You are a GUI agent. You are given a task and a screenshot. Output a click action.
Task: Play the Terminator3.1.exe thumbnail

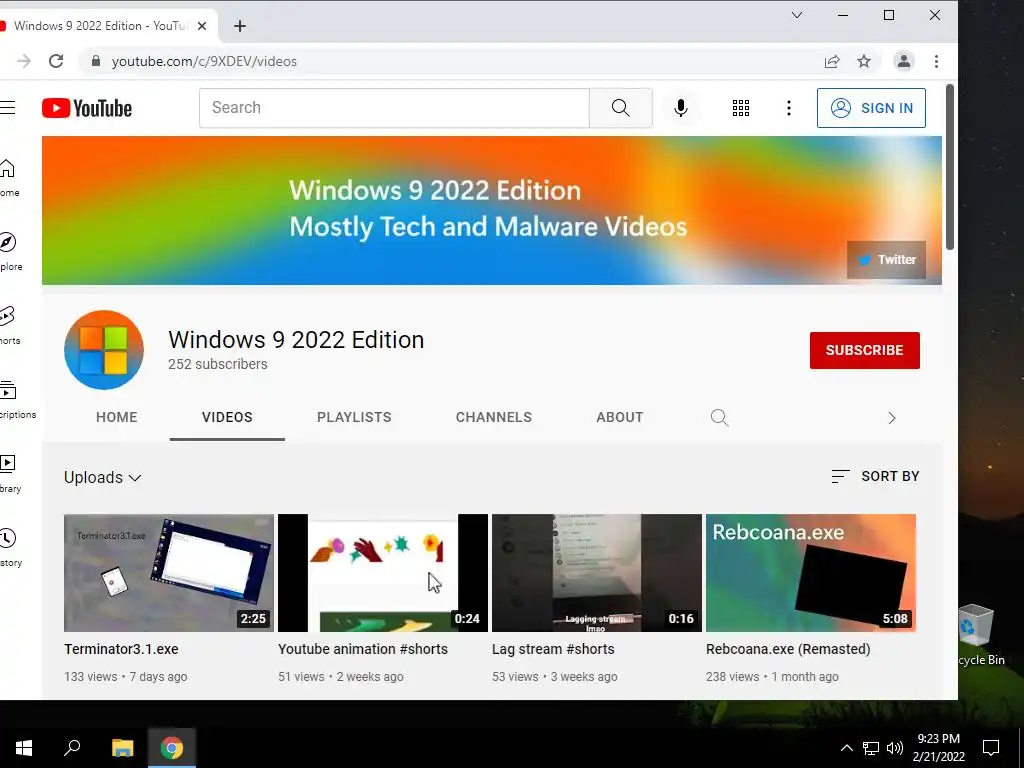pos(169,573)
